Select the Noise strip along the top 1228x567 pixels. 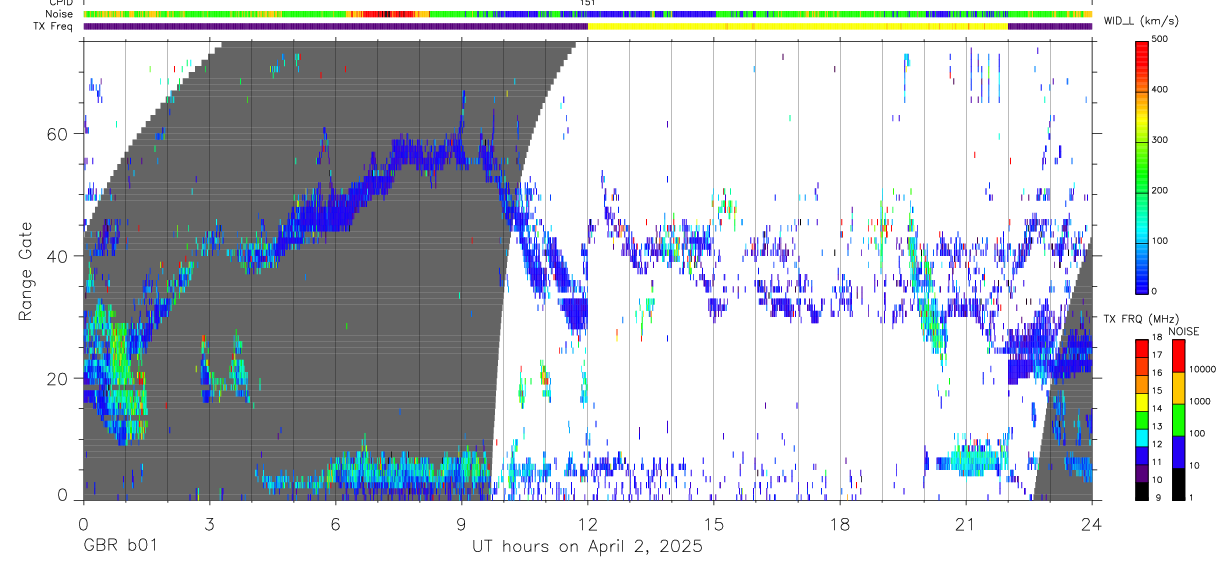[x=588, y=14]
